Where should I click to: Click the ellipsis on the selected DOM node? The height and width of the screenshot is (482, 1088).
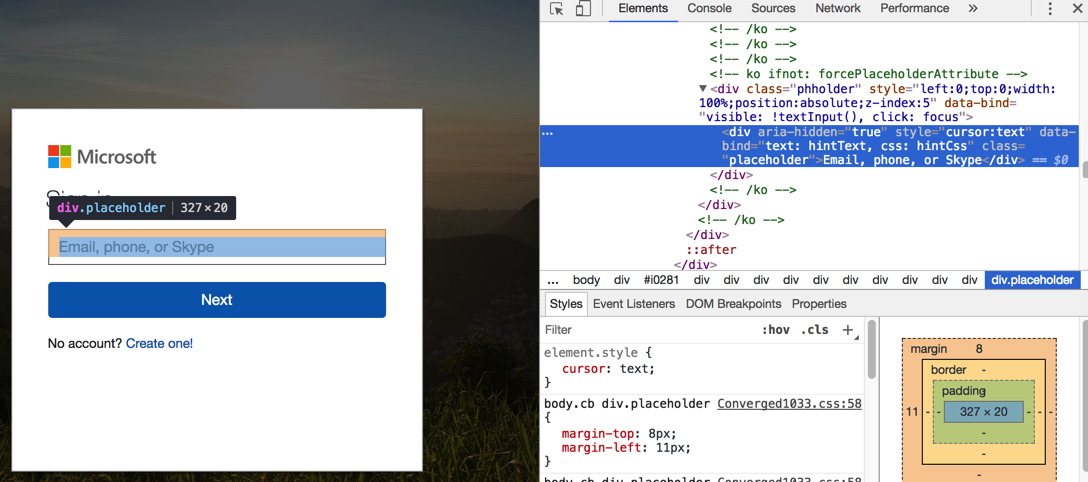coord(547,132)
